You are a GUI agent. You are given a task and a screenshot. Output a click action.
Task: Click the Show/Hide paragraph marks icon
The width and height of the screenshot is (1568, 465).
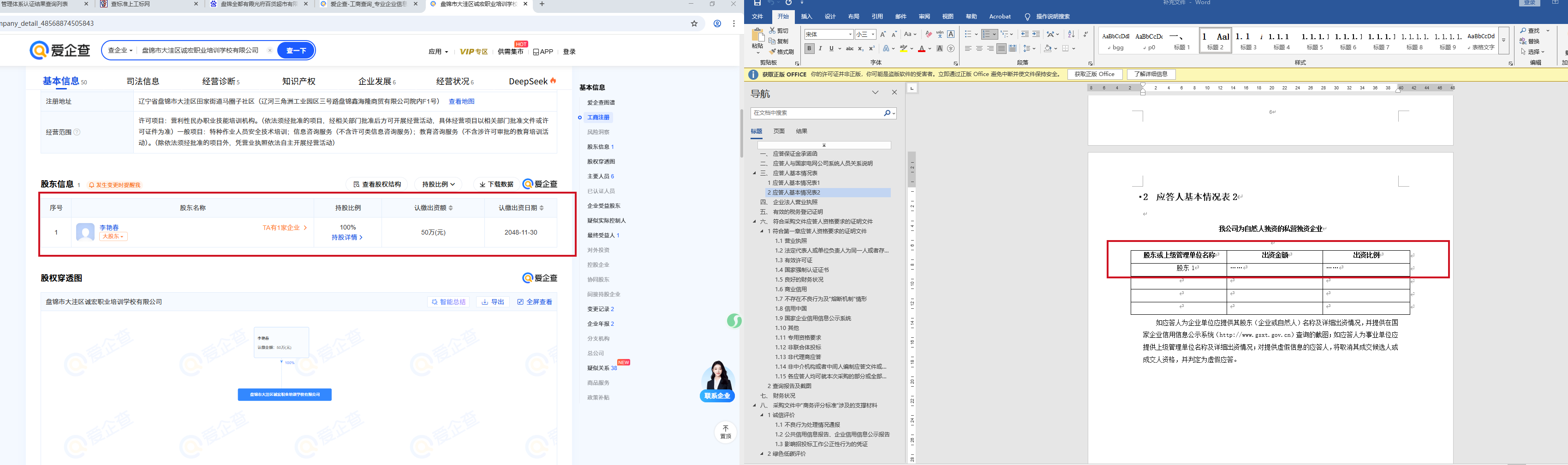click(1086, 35)
